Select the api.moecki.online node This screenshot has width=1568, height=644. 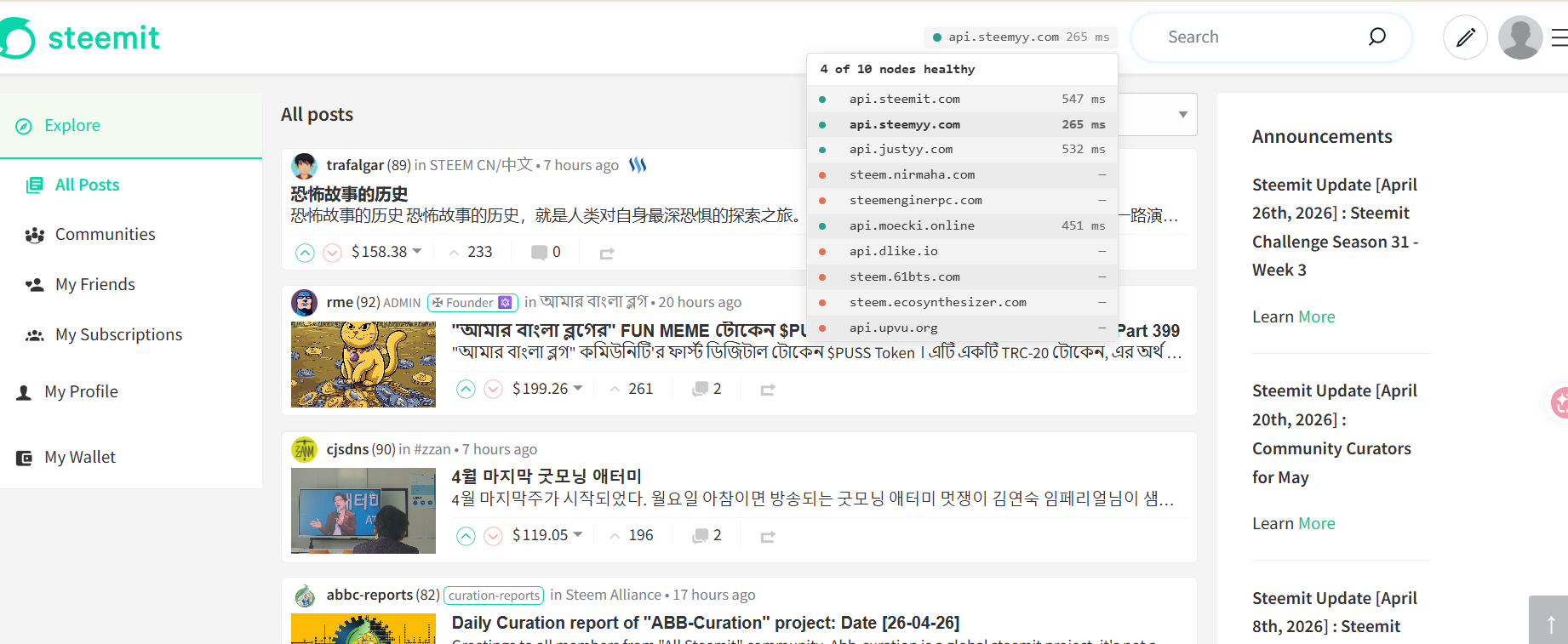[x=962, y=226]
